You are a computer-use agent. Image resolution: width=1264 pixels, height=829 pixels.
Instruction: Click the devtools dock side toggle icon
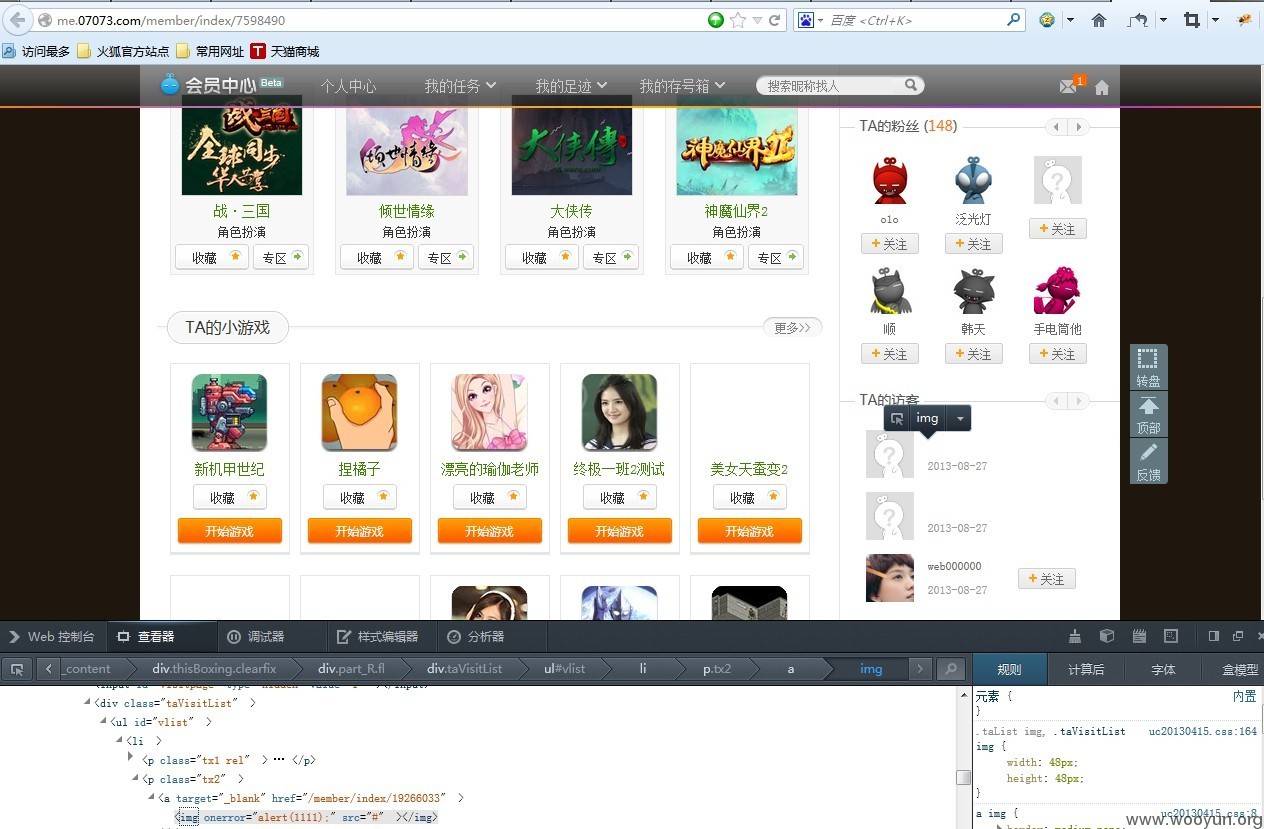1214,636
